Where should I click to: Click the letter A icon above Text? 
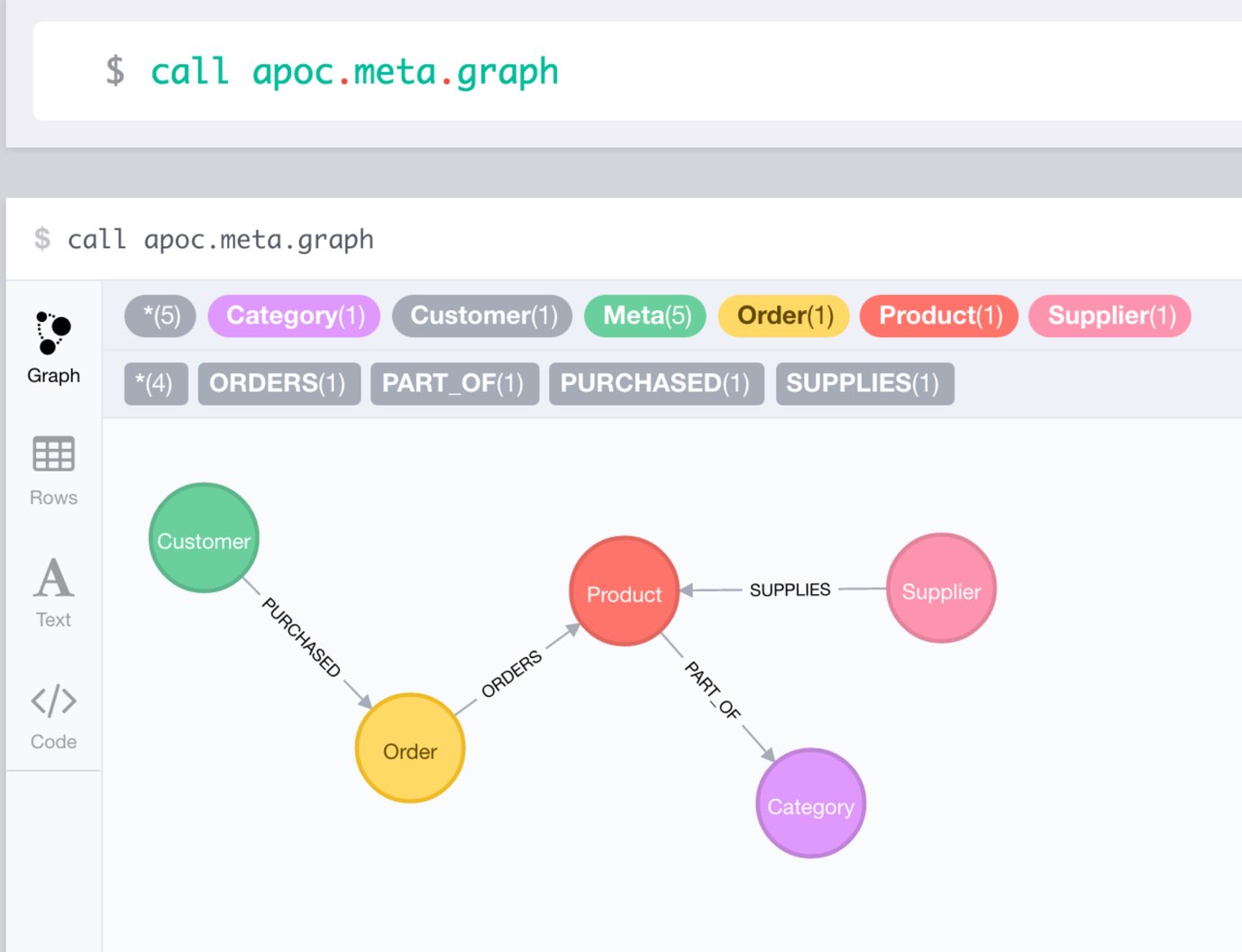(x=52, y=577)
